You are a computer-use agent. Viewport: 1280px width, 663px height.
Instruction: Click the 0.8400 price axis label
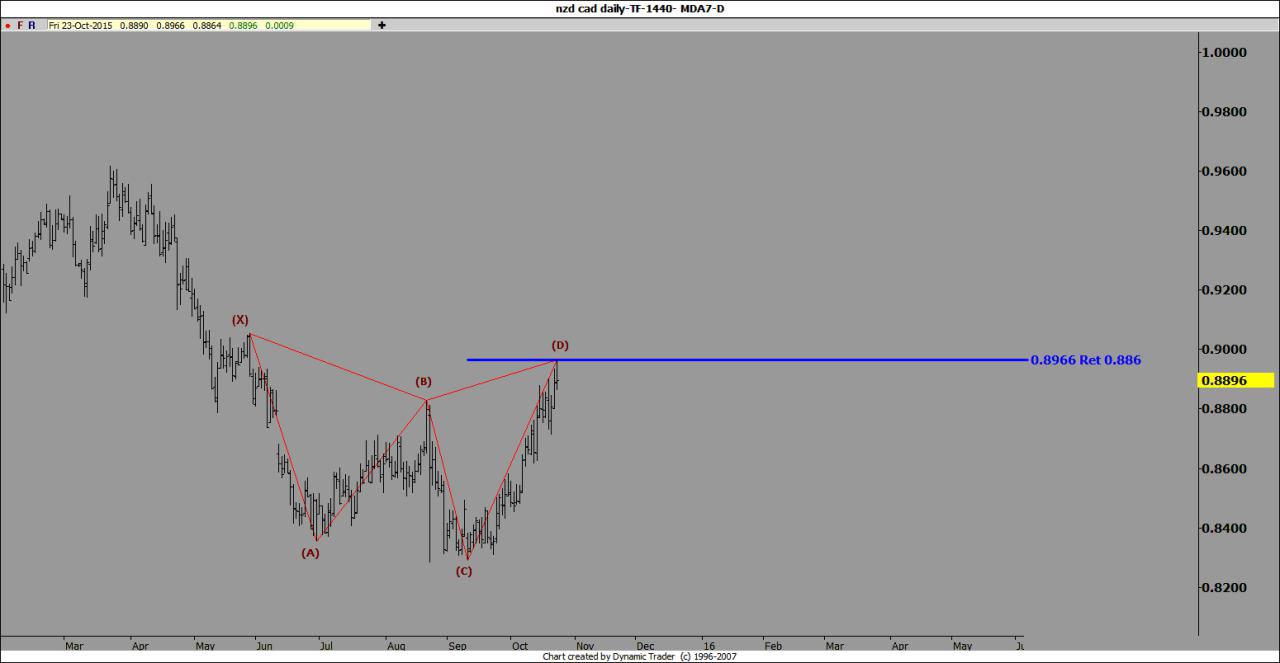click(1225, 528)
